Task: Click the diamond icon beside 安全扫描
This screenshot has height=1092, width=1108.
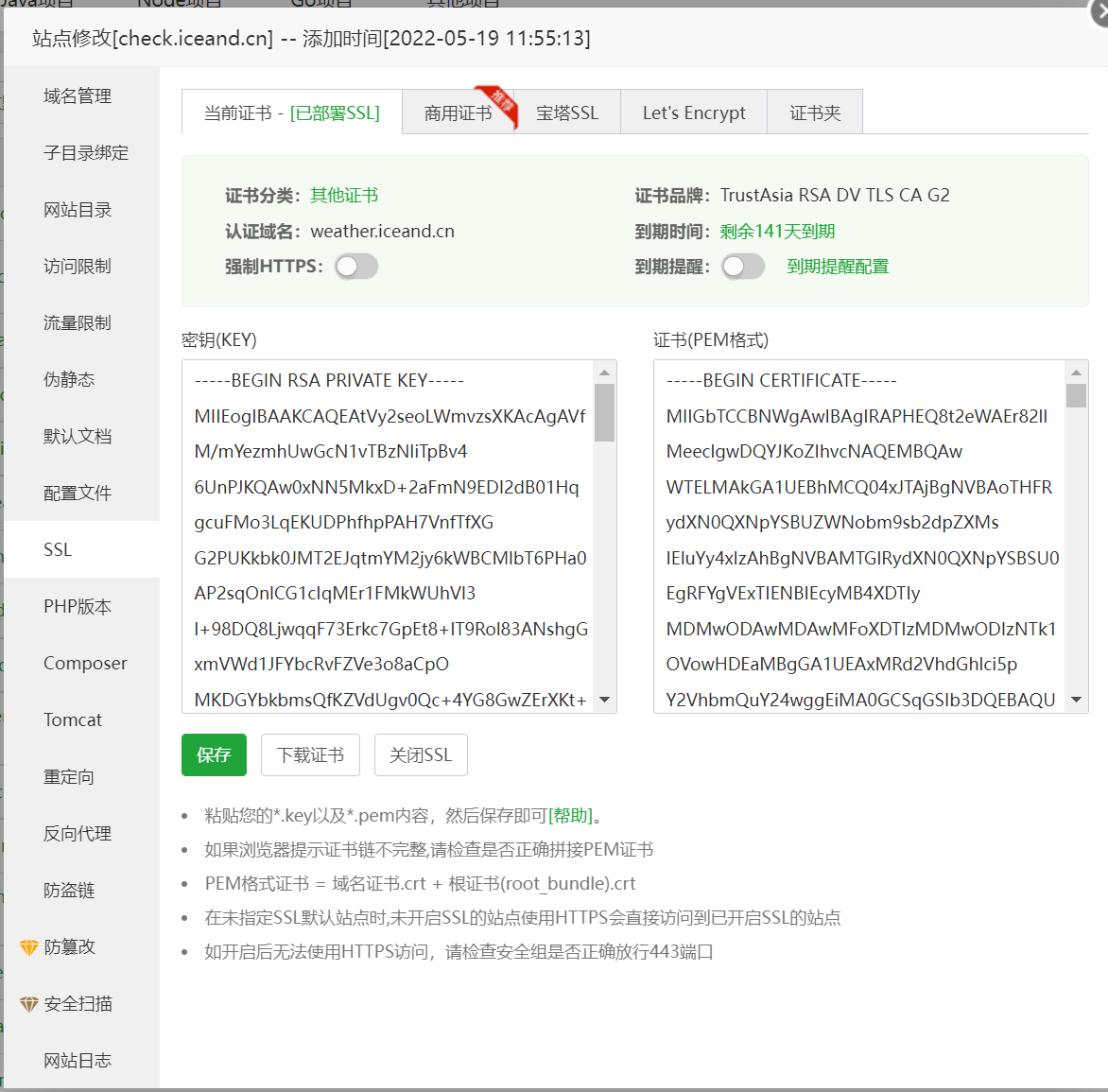Action: 29,1004
